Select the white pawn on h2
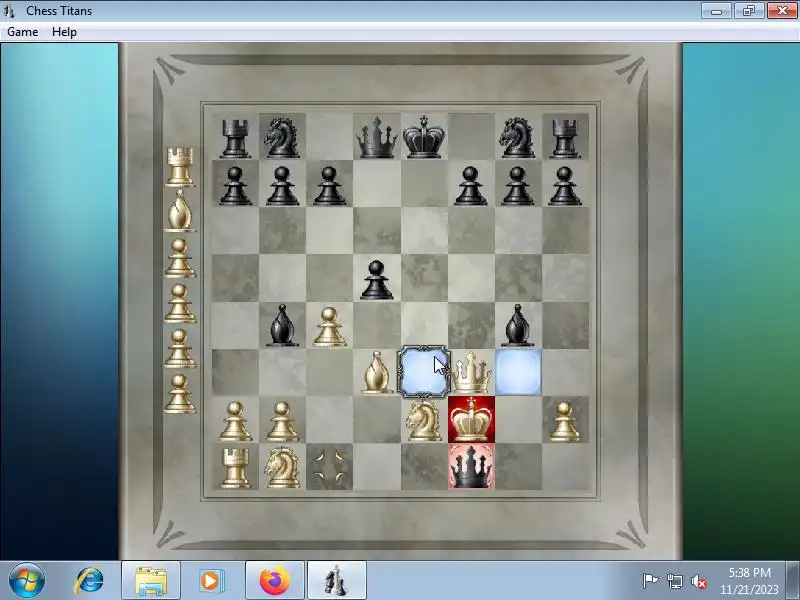800x600 pixels. pyautogui.click(x=564, y=421)
